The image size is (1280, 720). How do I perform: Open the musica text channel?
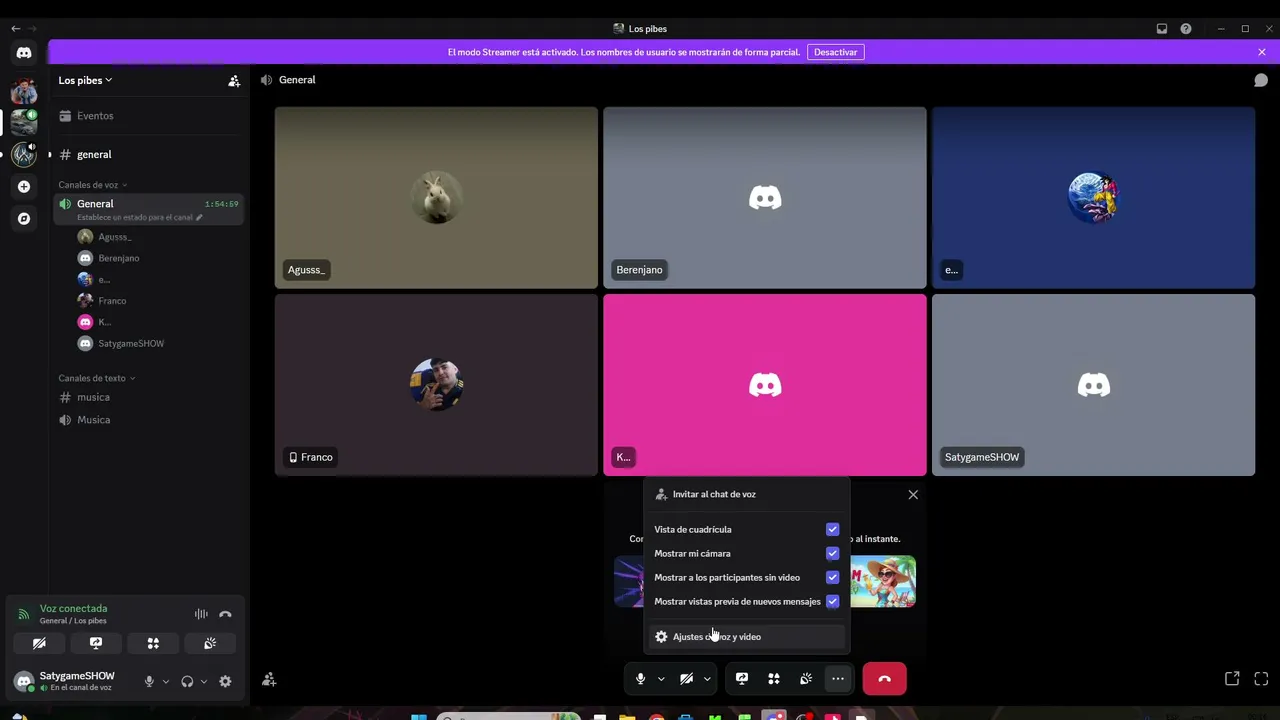coord(150,397)
